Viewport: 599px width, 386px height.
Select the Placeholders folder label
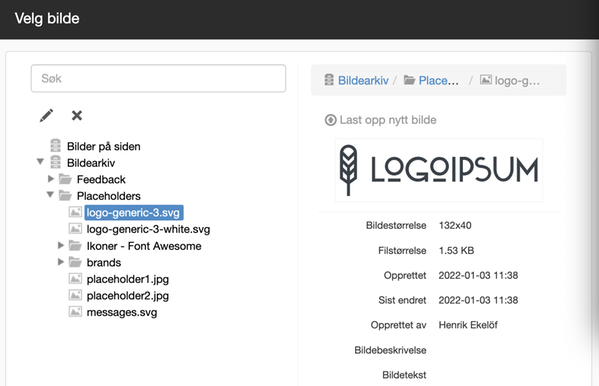point(109,196)
